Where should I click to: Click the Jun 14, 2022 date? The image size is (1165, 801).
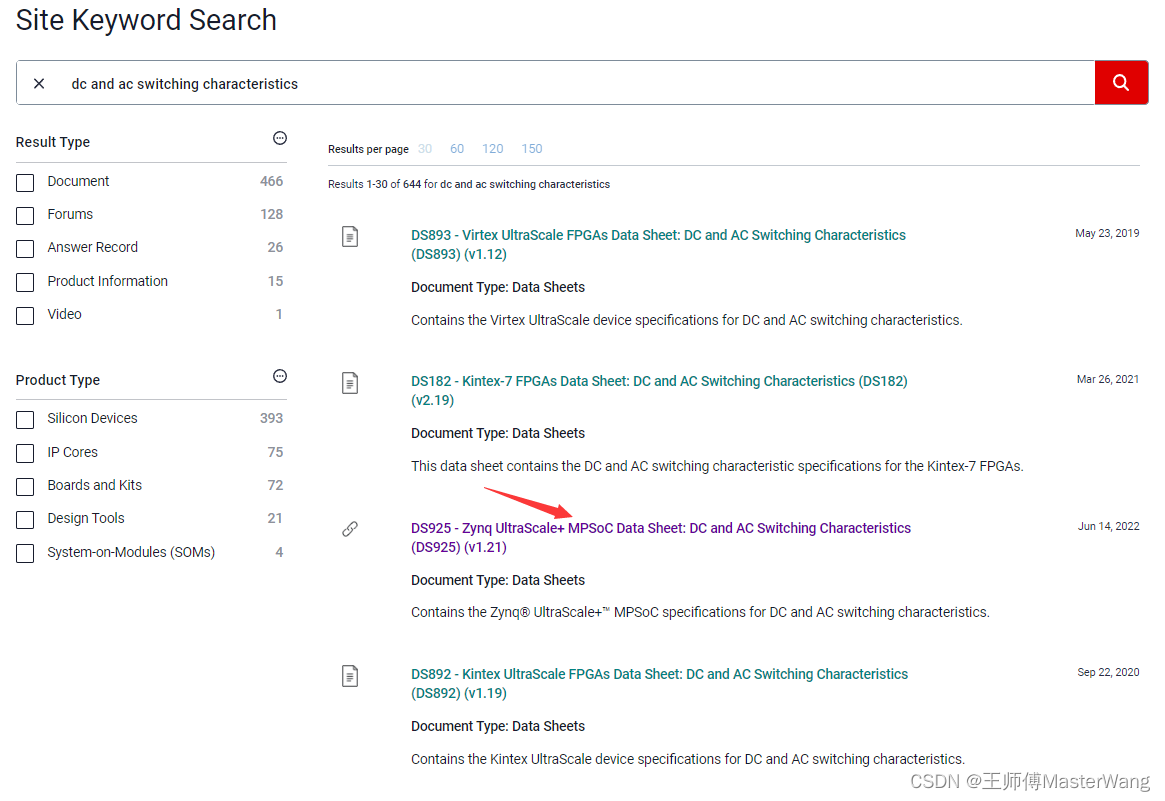[1109, 526]
